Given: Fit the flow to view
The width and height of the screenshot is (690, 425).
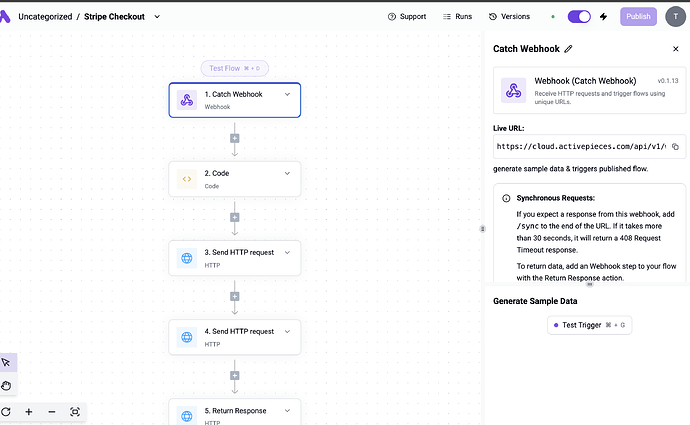Looking at the screenshot, I should tap(75, 412).
